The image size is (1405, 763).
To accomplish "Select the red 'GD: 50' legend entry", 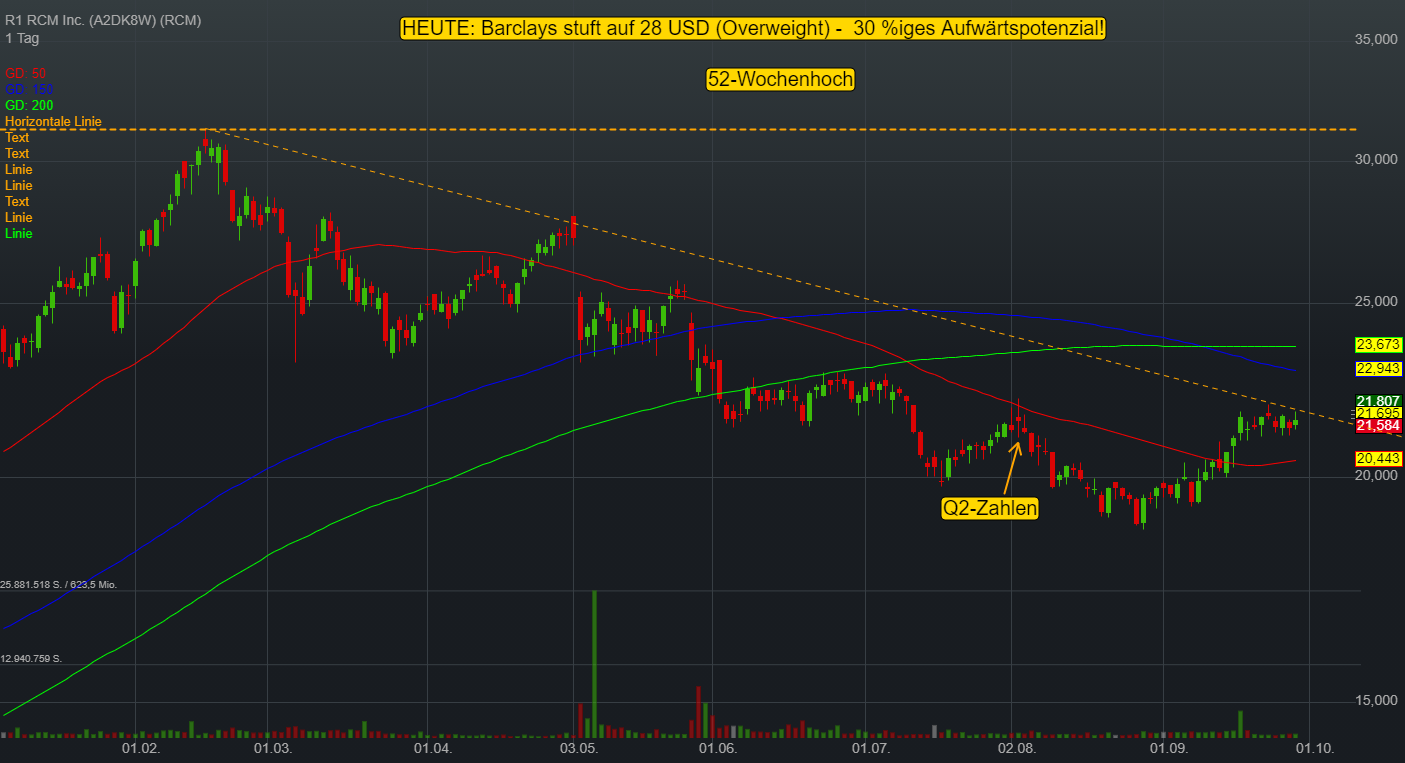I will (x=25, y=73).
